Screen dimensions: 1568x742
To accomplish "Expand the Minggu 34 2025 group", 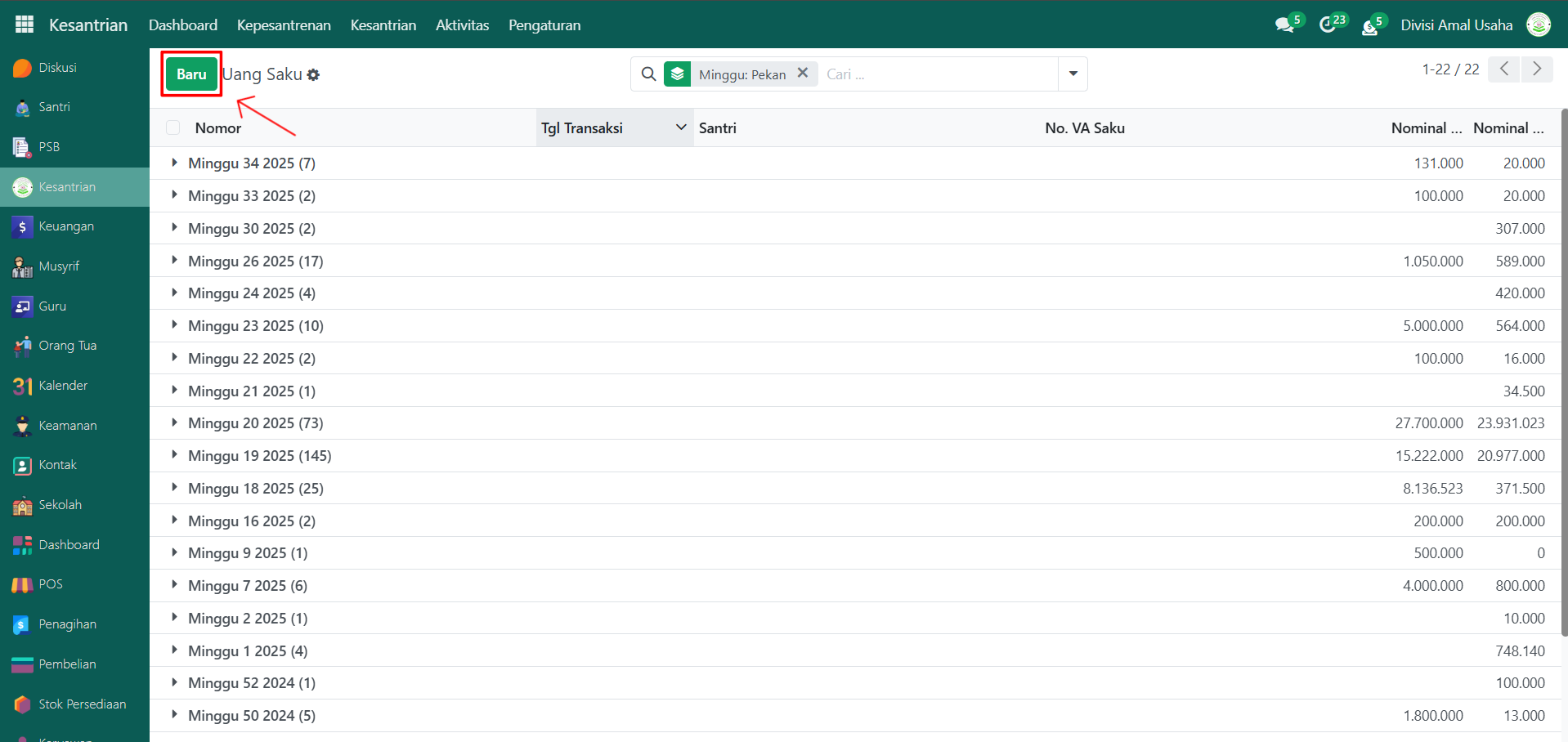I will tap(174, 163).
